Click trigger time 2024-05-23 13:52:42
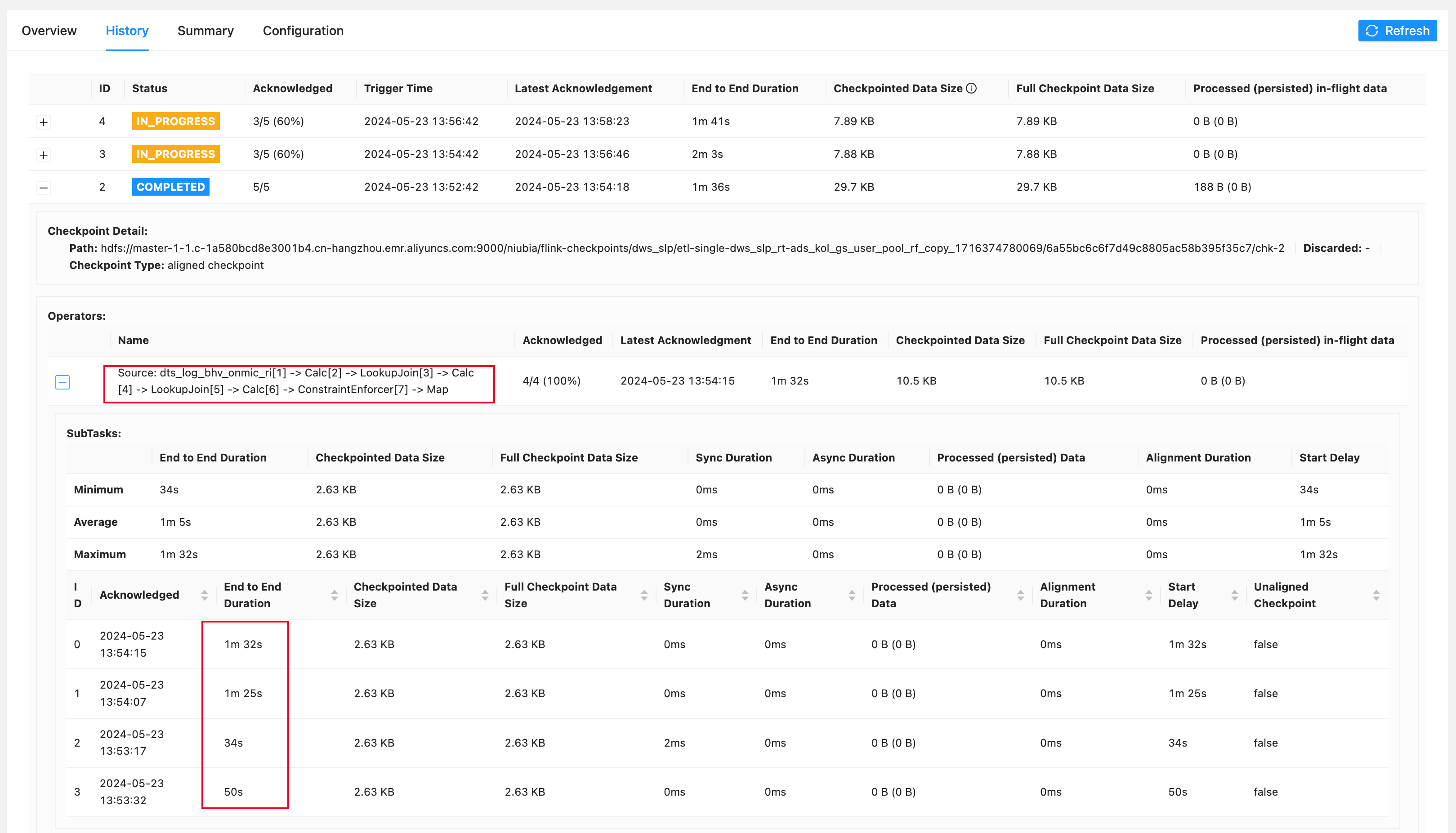Image resolution: width=1456 pixels, height=833 pixels. click(421, 187)
